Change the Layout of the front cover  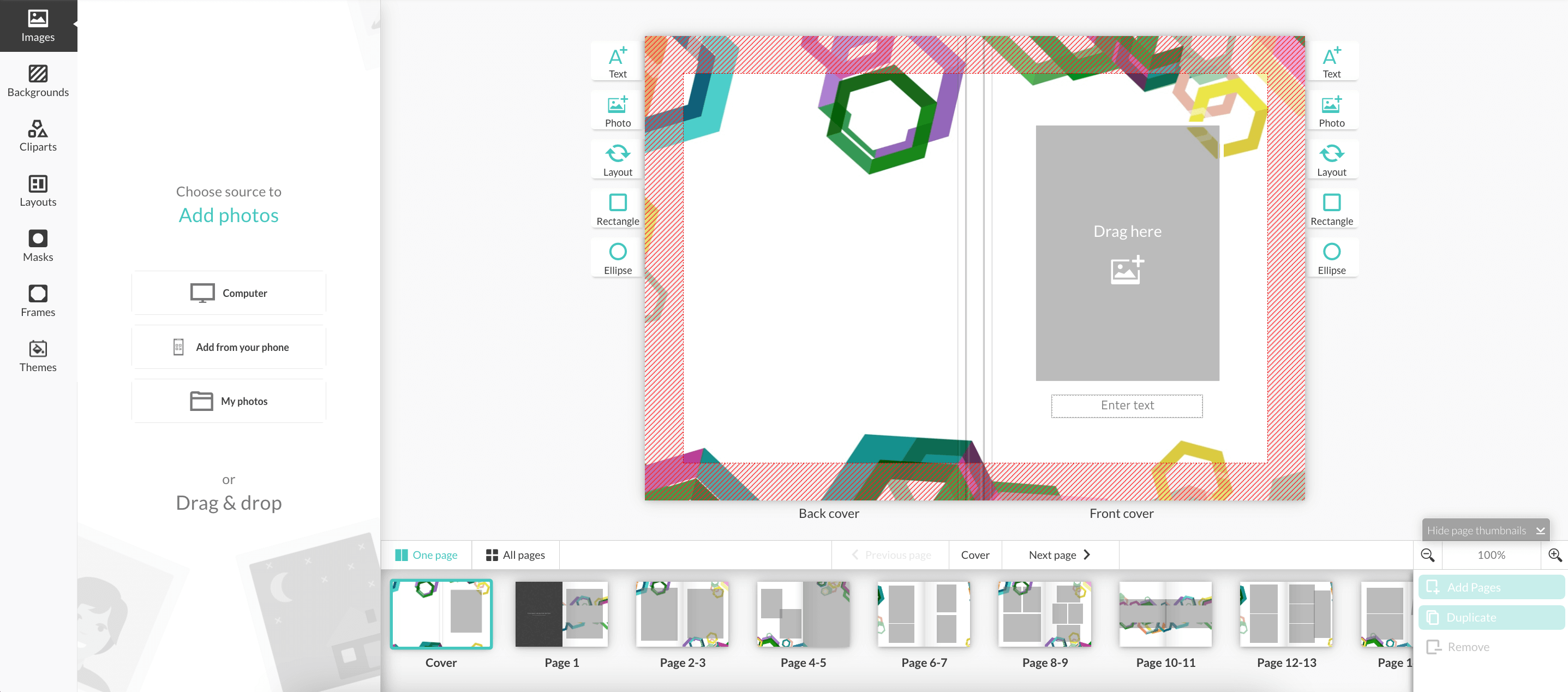pos(1332,159)
